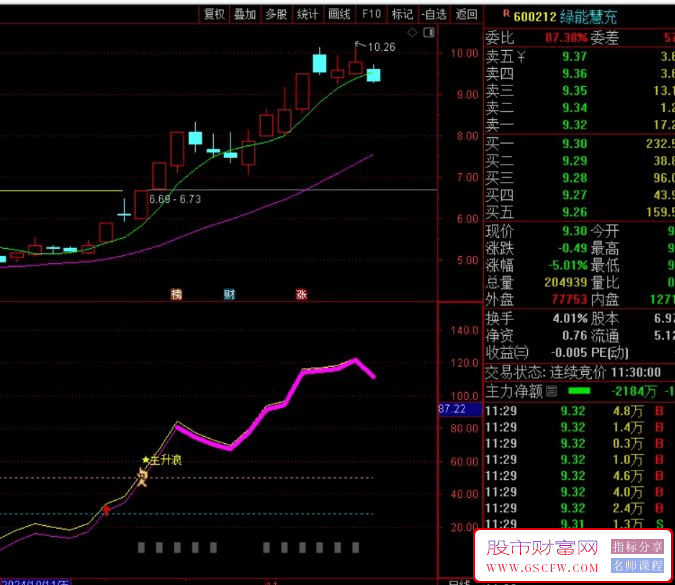Click the 收益(三) -0.005 value

click(x=569, y=353)
